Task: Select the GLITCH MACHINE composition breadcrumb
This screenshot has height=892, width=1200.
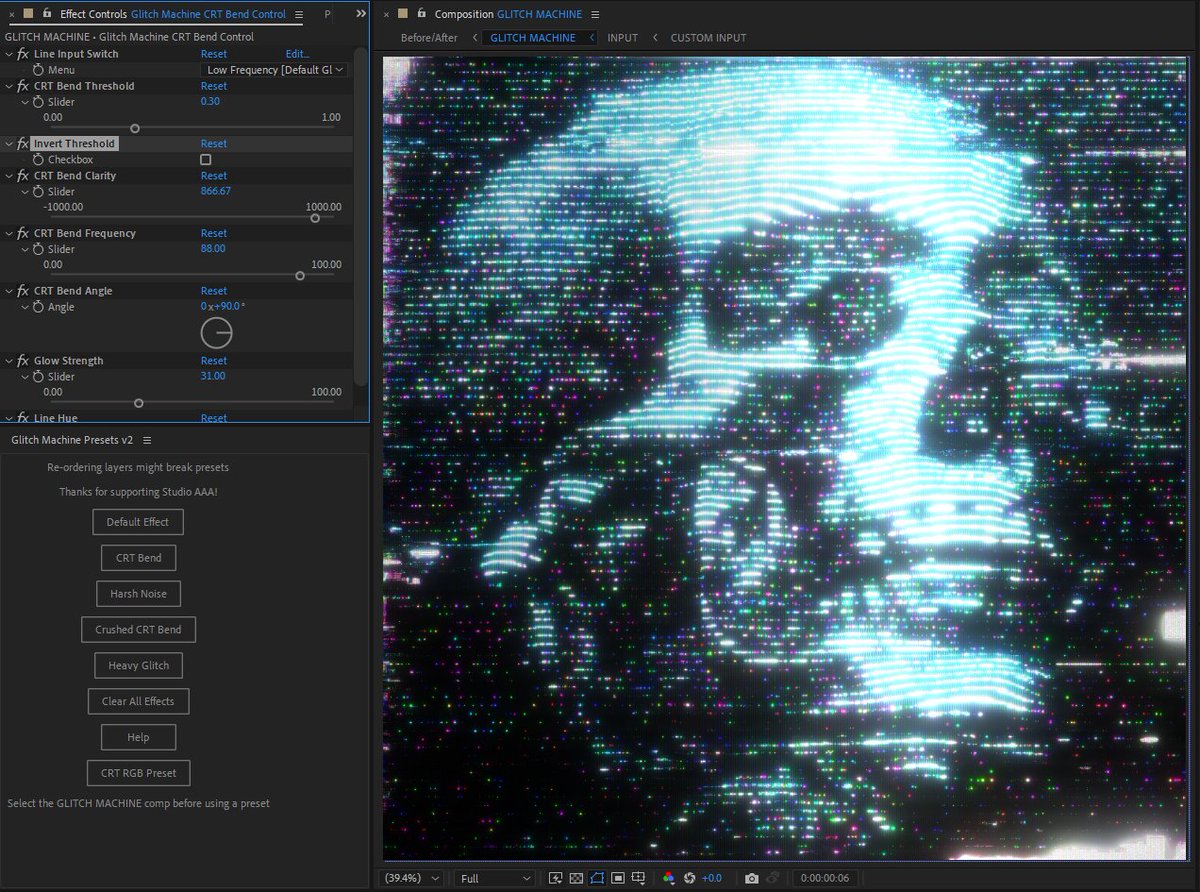Action: (x=533, y=38)
